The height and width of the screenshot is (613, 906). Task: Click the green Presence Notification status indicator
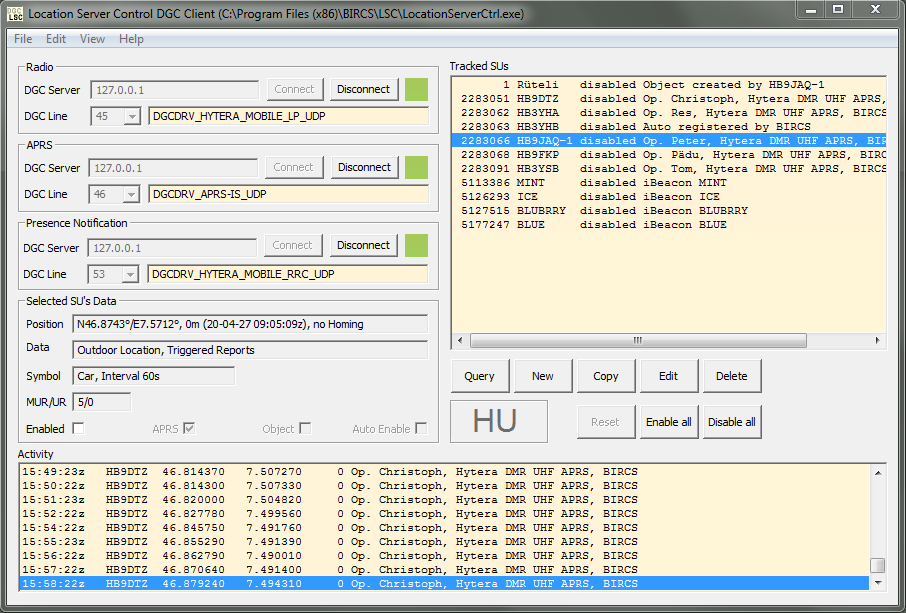[x=416, y=245]
